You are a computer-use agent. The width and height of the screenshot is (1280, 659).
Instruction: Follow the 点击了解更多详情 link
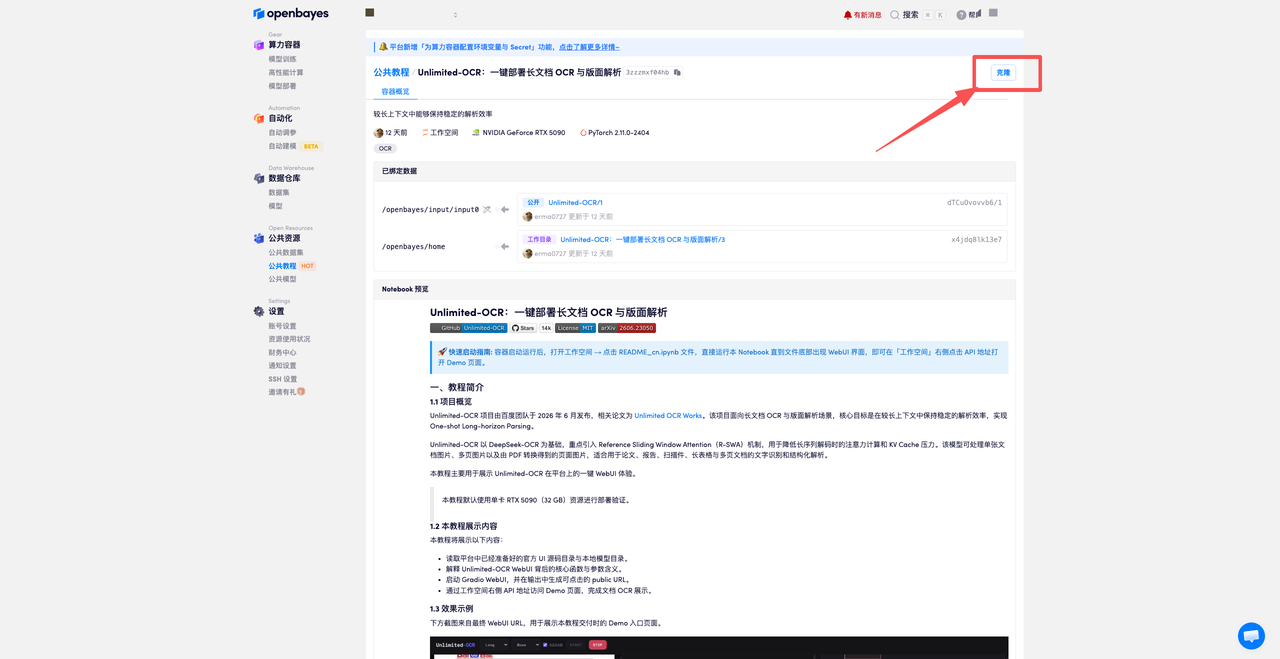point(589,47)
